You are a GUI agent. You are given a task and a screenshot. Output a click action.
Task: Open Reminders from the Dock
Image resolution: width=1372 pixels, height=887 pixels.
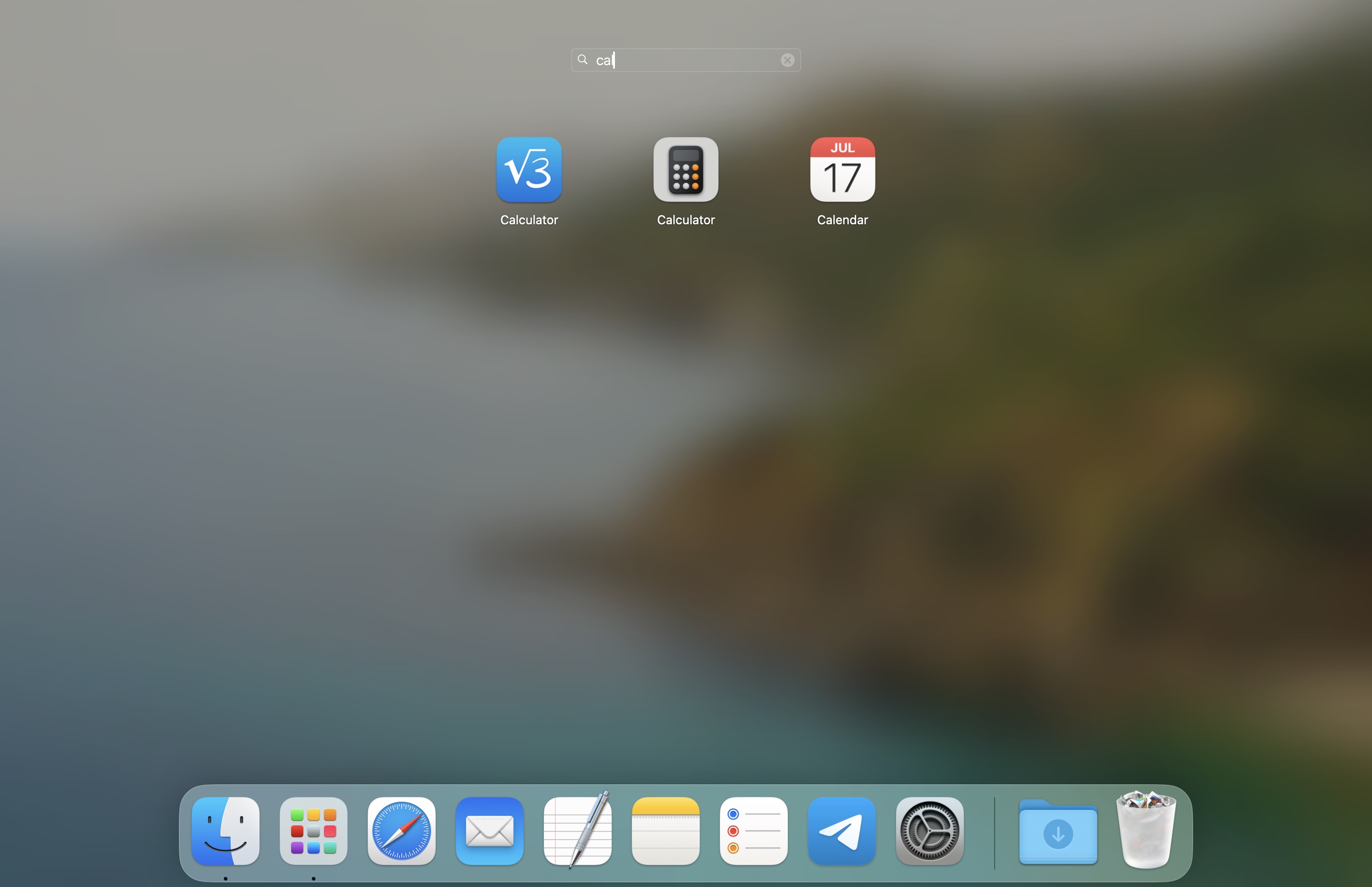click(754, 831)
